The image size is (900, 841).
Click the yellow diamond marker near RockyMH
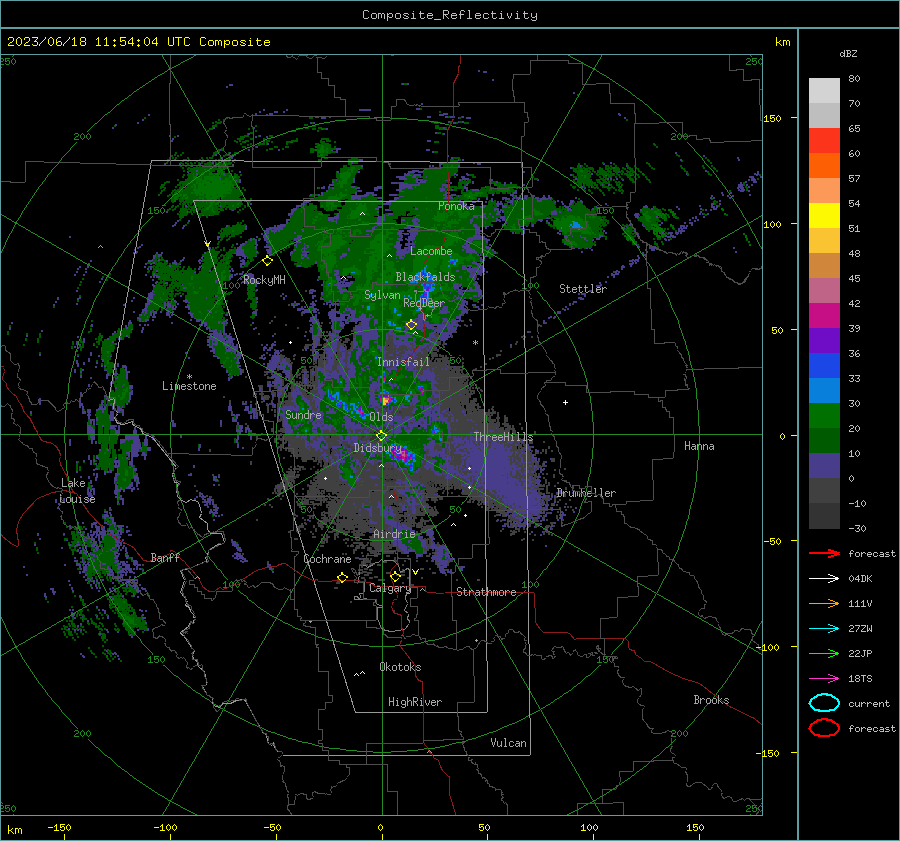coord(267,261)
